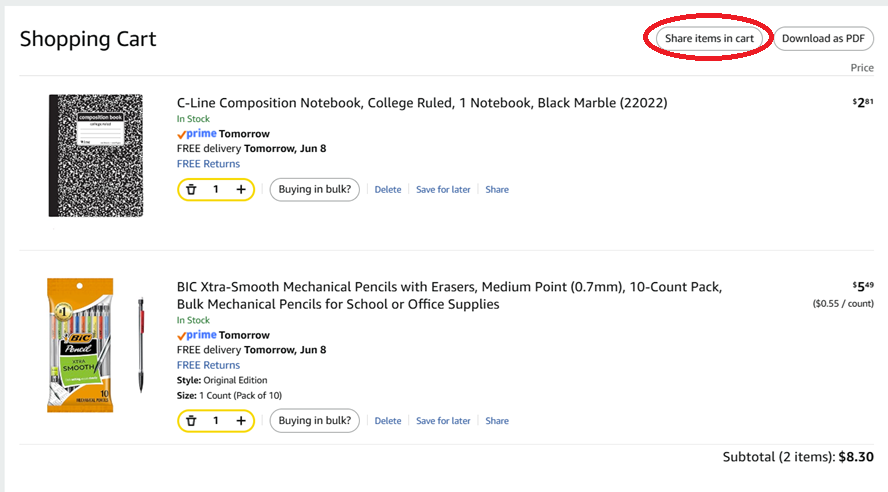Remove BIC pencils using trash icon

191,421
